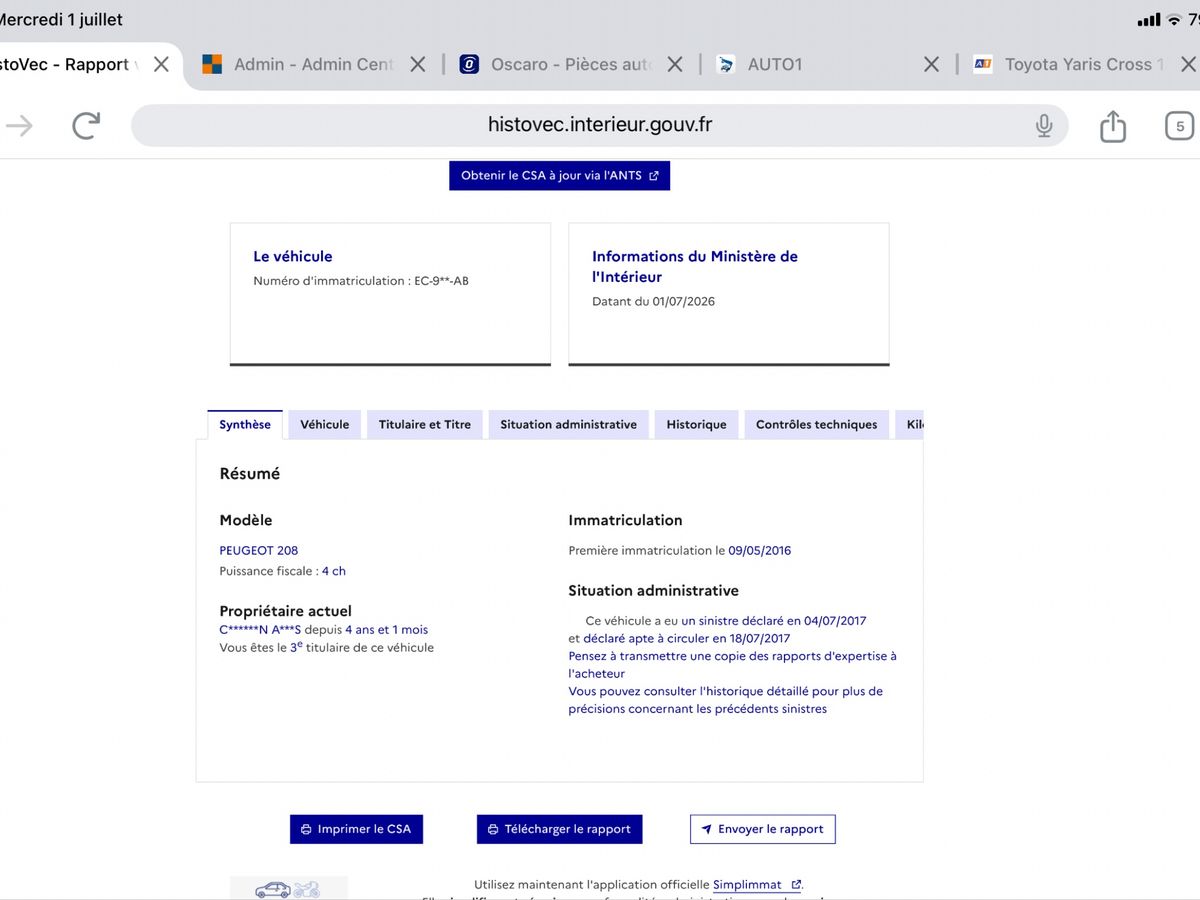Close the Admin Center tab

(418, 64)
